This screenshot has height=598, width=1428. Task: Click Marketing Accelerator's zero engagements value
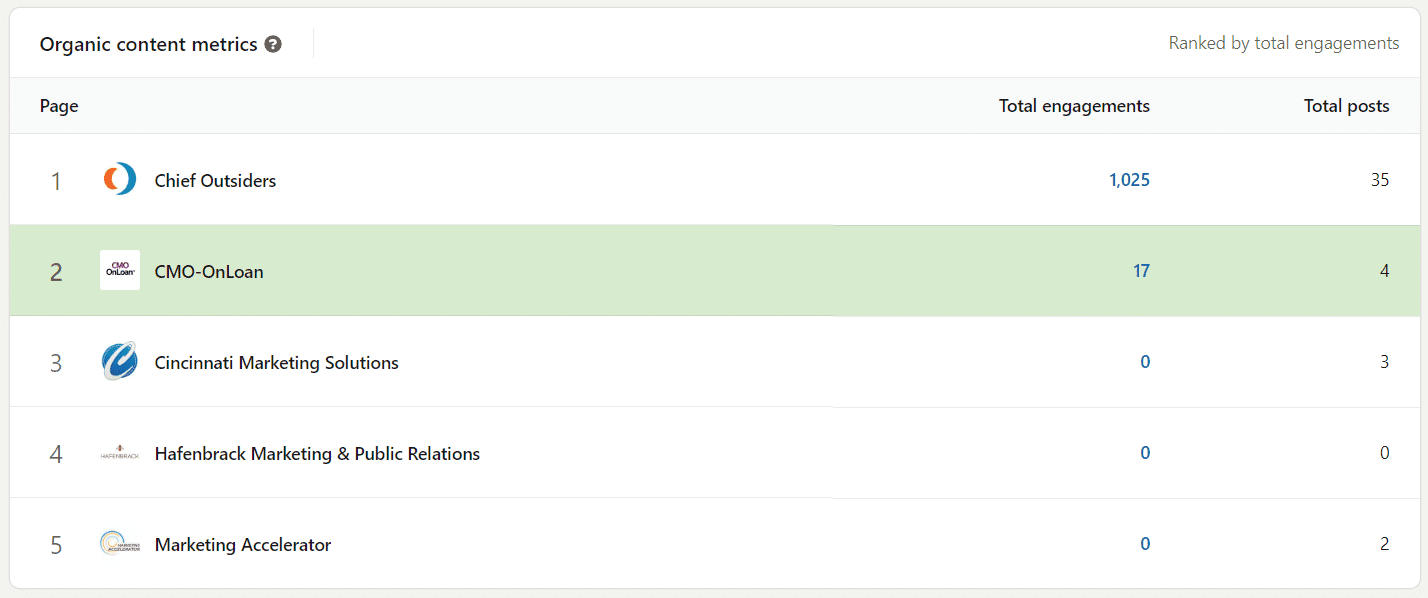coord(1145,544)
